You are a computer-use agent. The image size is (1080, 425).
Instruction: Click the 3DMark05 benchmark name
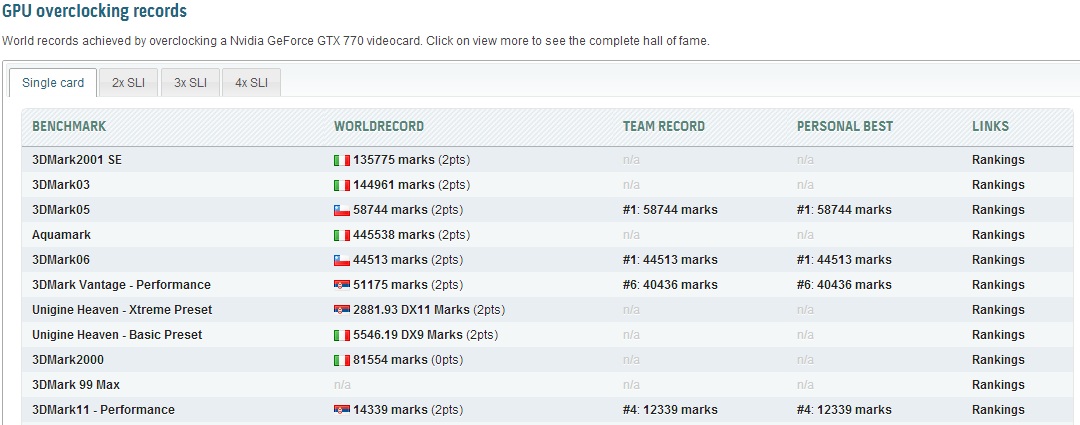pyautogui.click(x=61, y=209)
